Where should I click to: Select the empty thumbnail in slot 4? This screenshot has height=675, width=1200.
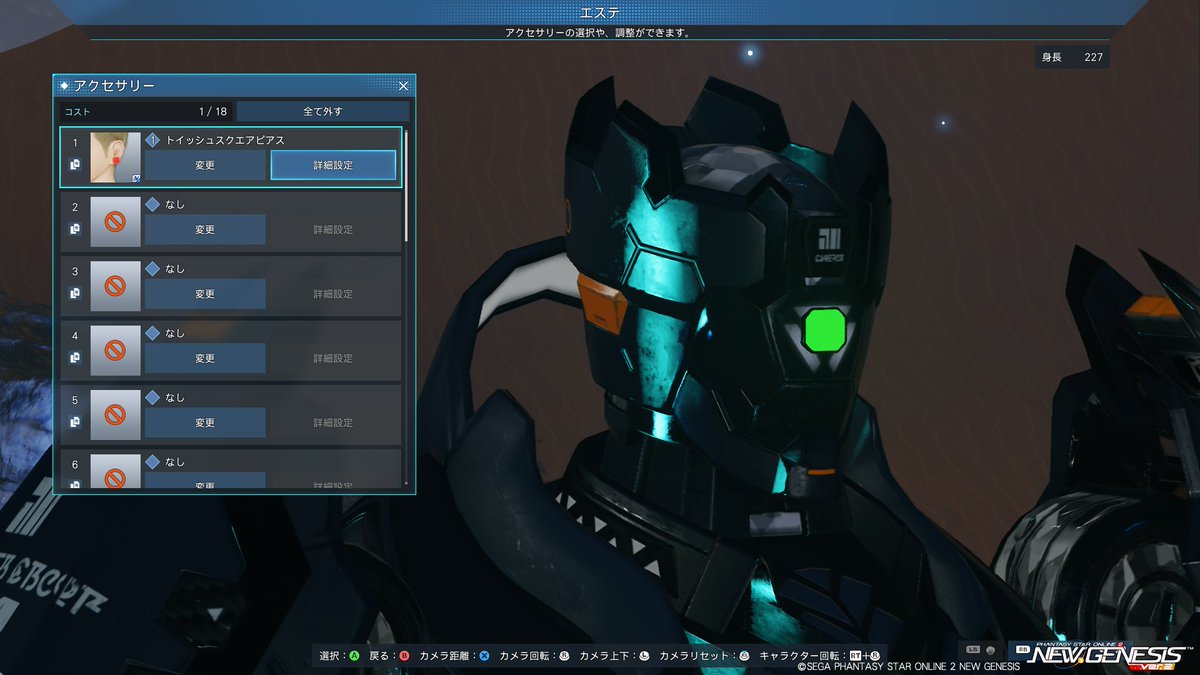click(115, 350)
